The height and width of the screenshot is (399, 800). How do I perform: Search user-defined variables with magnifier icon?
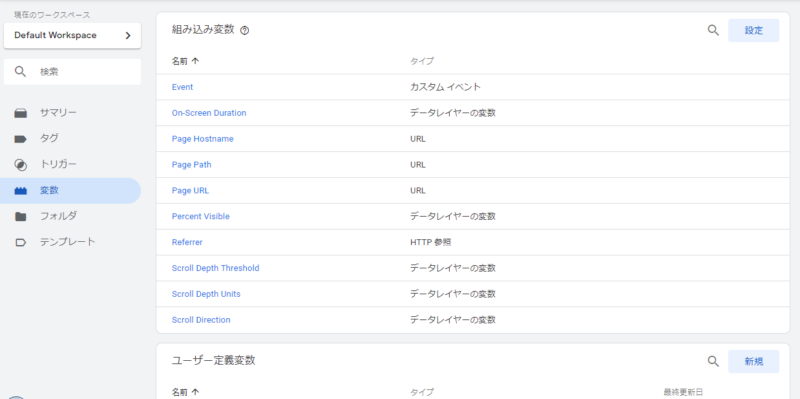click(x=713, y=361)
